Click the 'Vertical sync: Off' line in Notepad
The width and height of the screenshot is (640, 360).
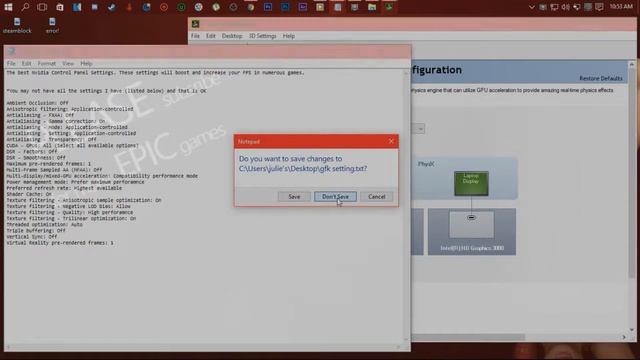(x=32, y=237)
